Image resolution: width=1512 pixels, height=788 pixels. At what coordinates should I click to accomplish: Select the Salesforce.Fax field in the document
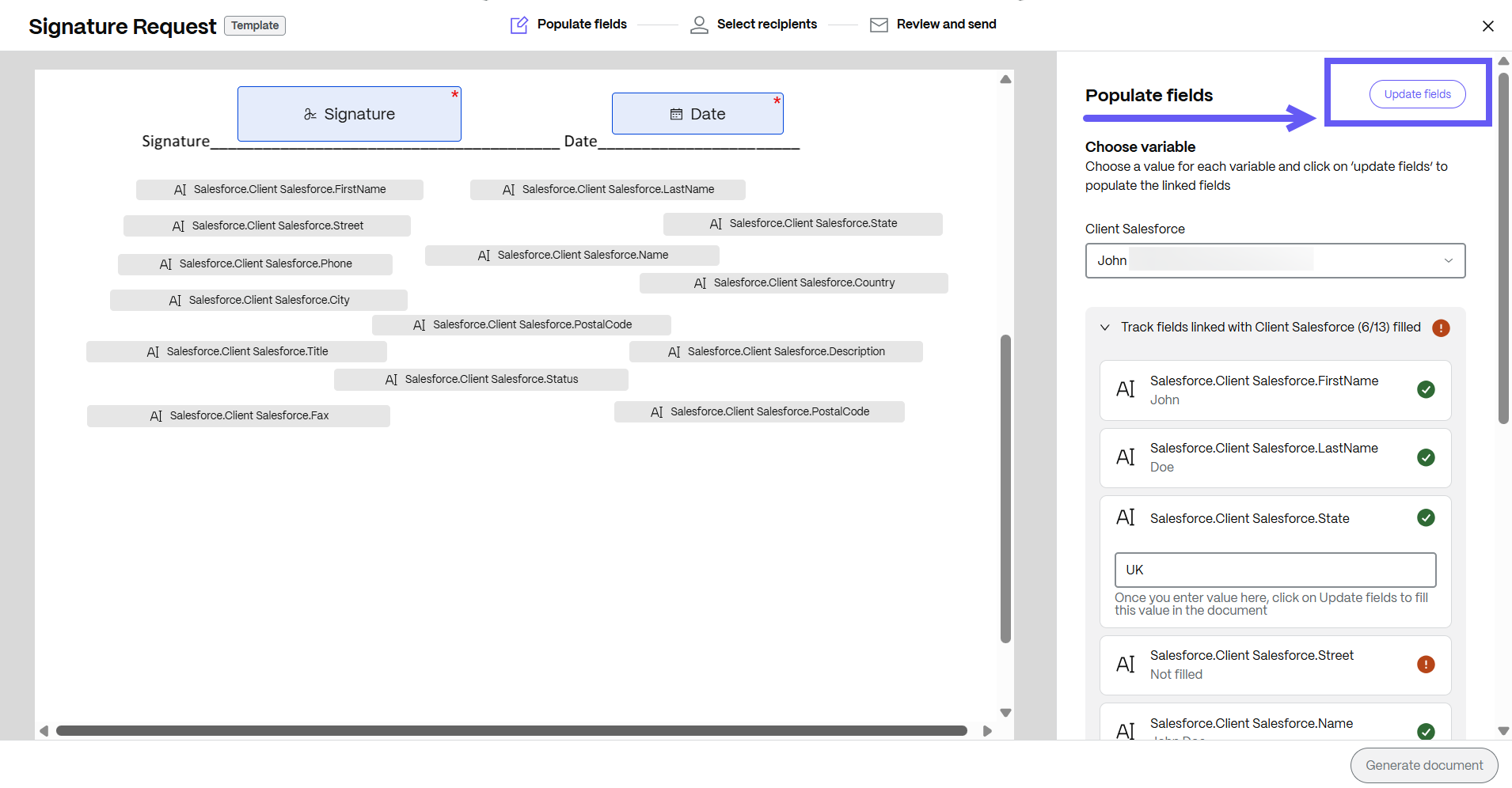coord(238,415)
